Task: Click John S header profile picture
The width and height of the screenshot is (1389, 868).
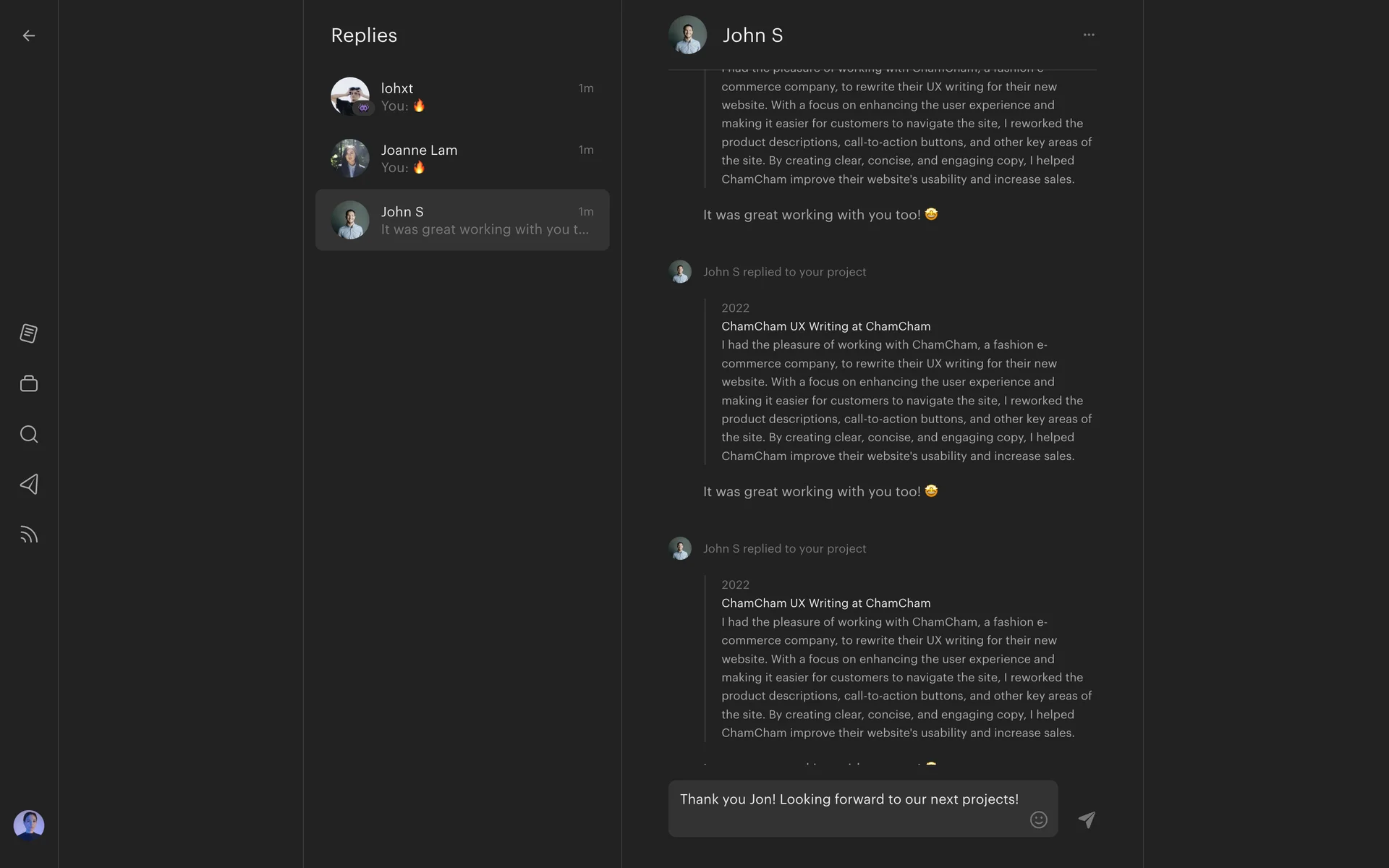Action: 687,35
